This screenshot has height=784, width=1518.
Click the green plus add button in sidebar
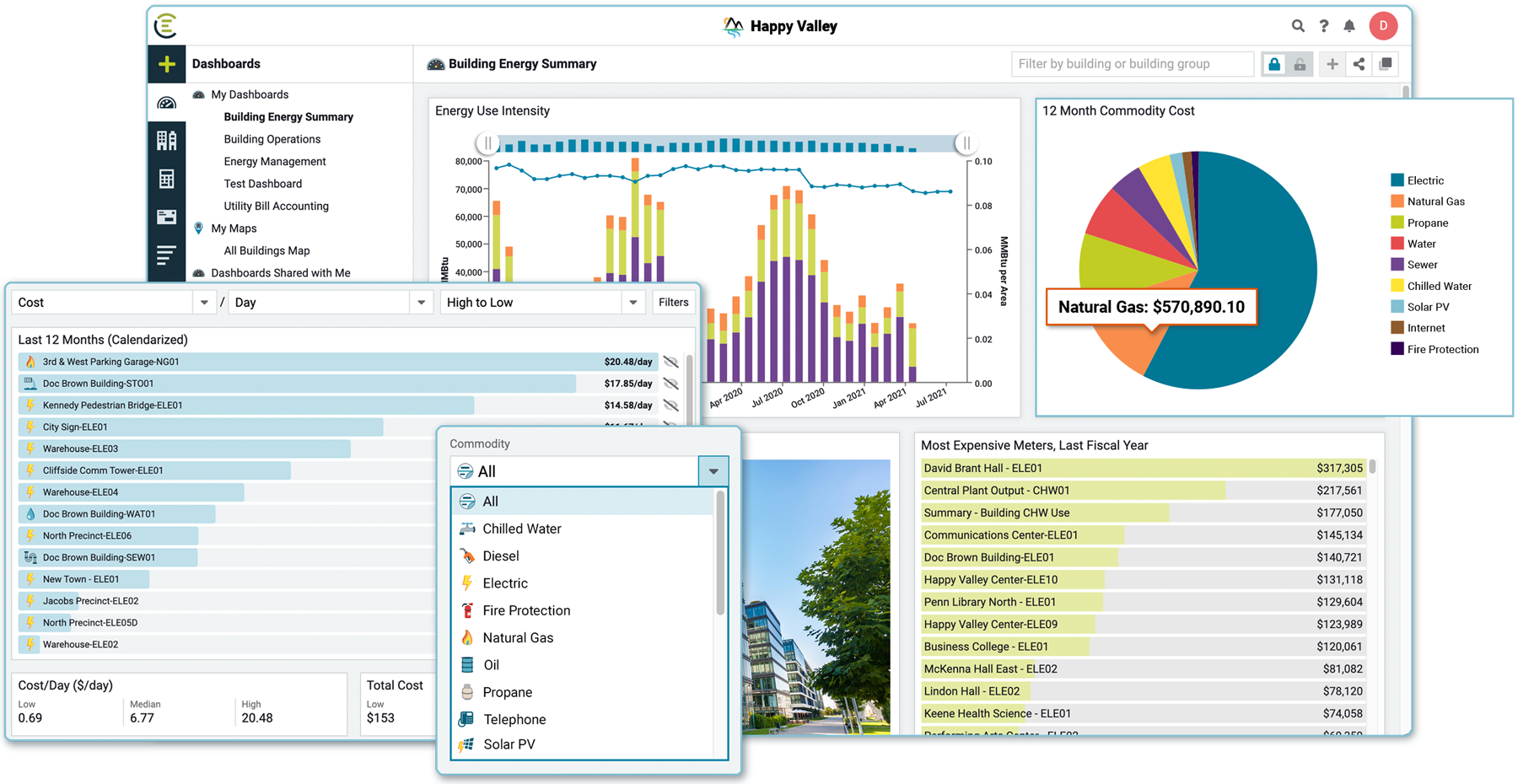pyautogui.click(x=167, y=64)
